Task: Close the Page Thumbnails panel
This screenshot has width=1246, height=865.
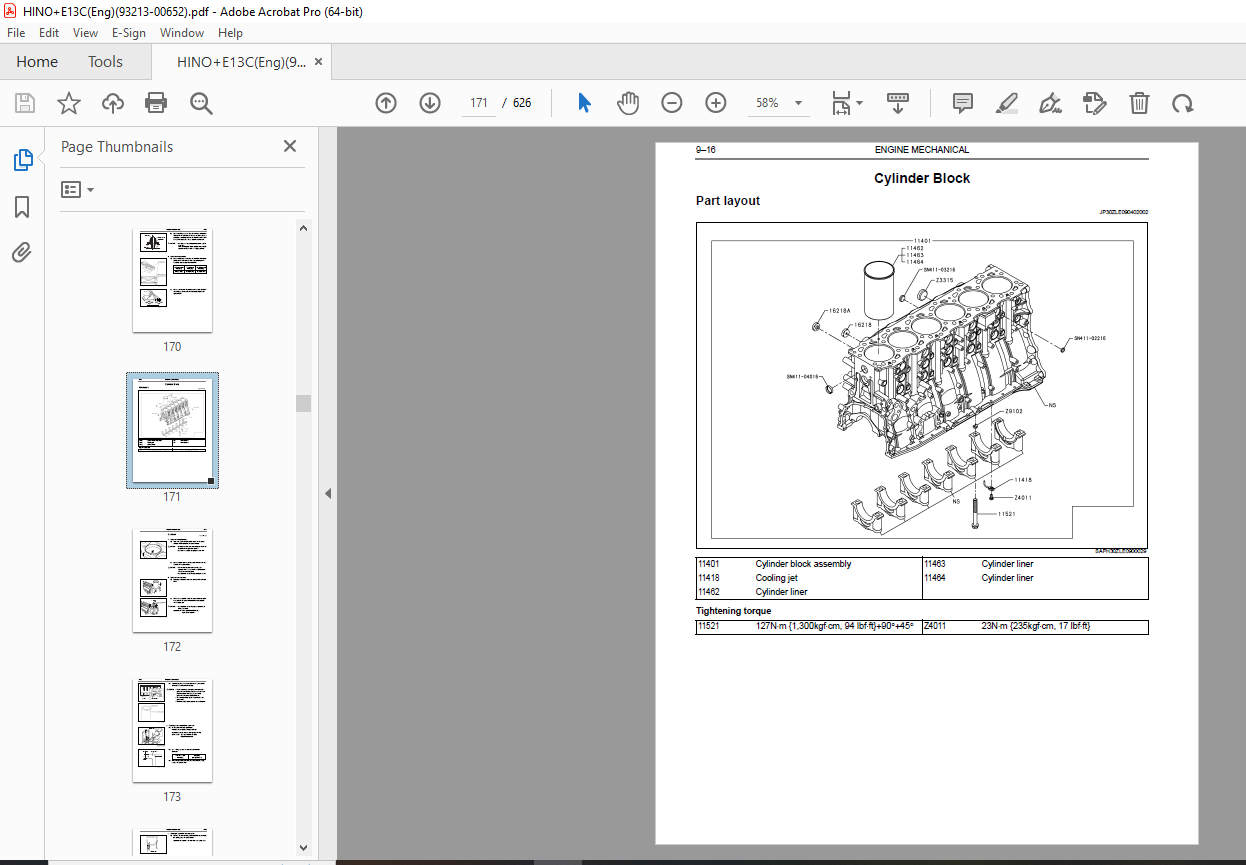Action: [290, 146]
